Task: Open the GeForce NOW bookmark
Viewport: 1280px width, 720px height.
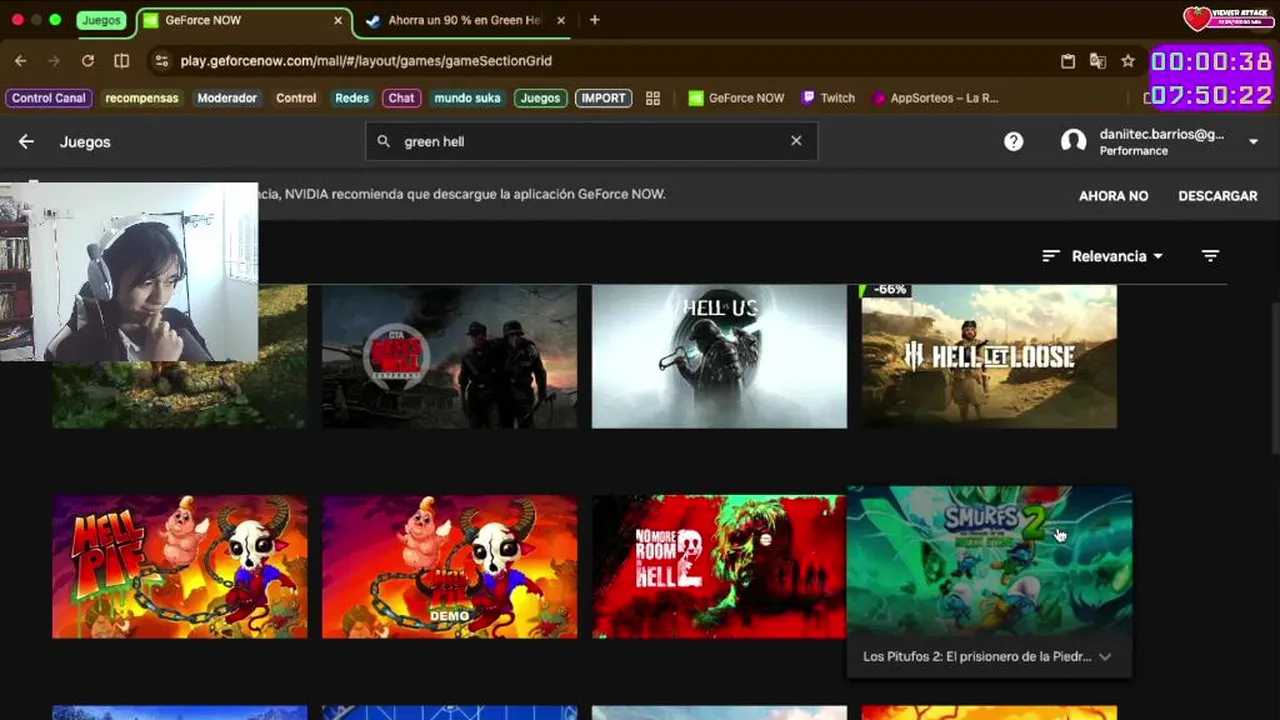Action: coord(737,98)
